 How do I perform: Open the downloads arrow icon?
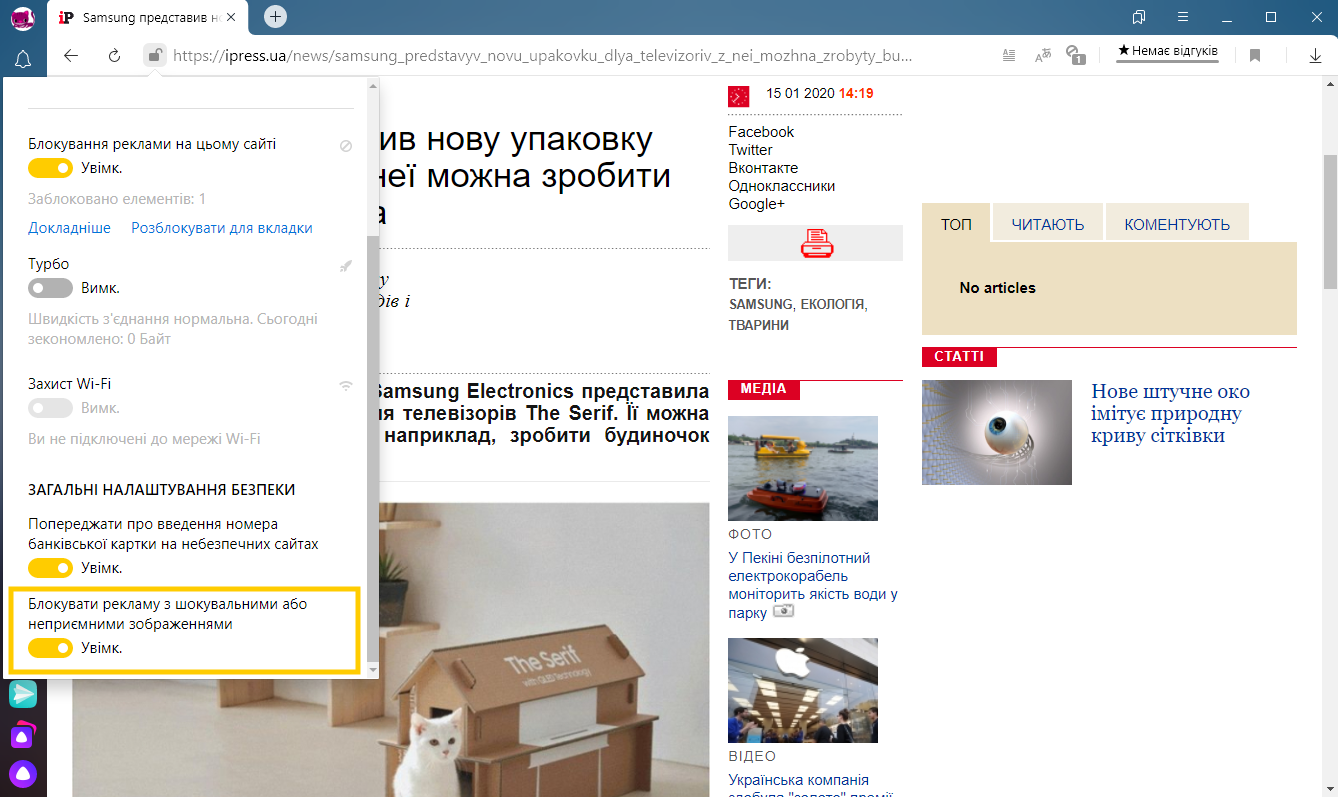tap(1315, 56)
